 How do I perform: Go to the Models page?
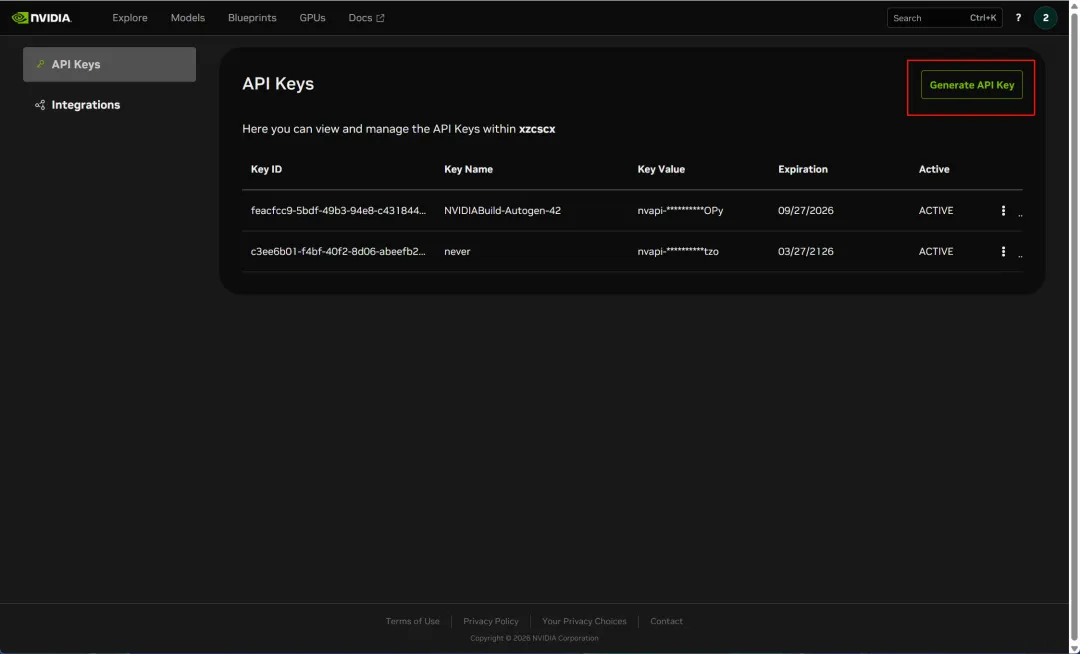[188, 18]
